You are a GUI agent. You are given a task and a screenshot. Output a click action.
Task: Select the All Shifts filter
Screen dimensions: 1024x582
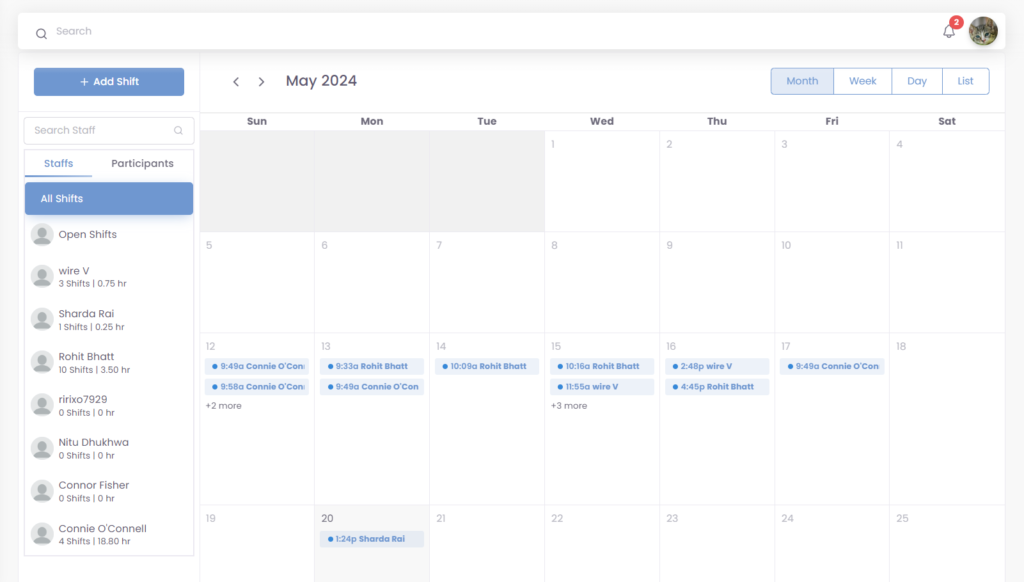click(x=109, y=198)
